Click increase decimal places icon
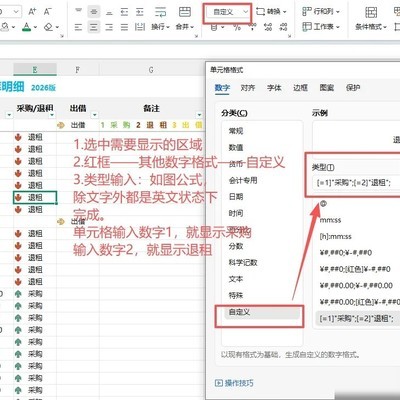This screenshot has width=400, height=400. [x=268, y=27]
